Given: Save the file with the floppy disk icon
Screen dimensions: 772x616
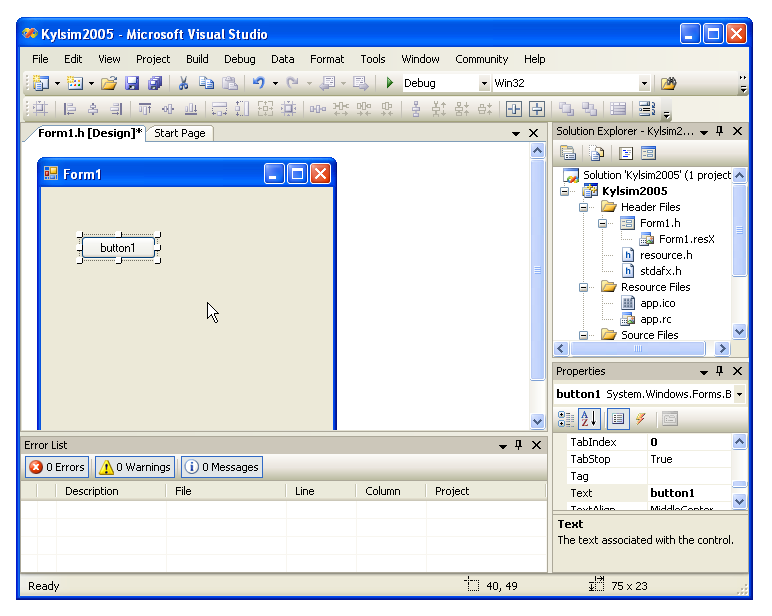Looking at the screenshot, I should (x=132, y=83).
